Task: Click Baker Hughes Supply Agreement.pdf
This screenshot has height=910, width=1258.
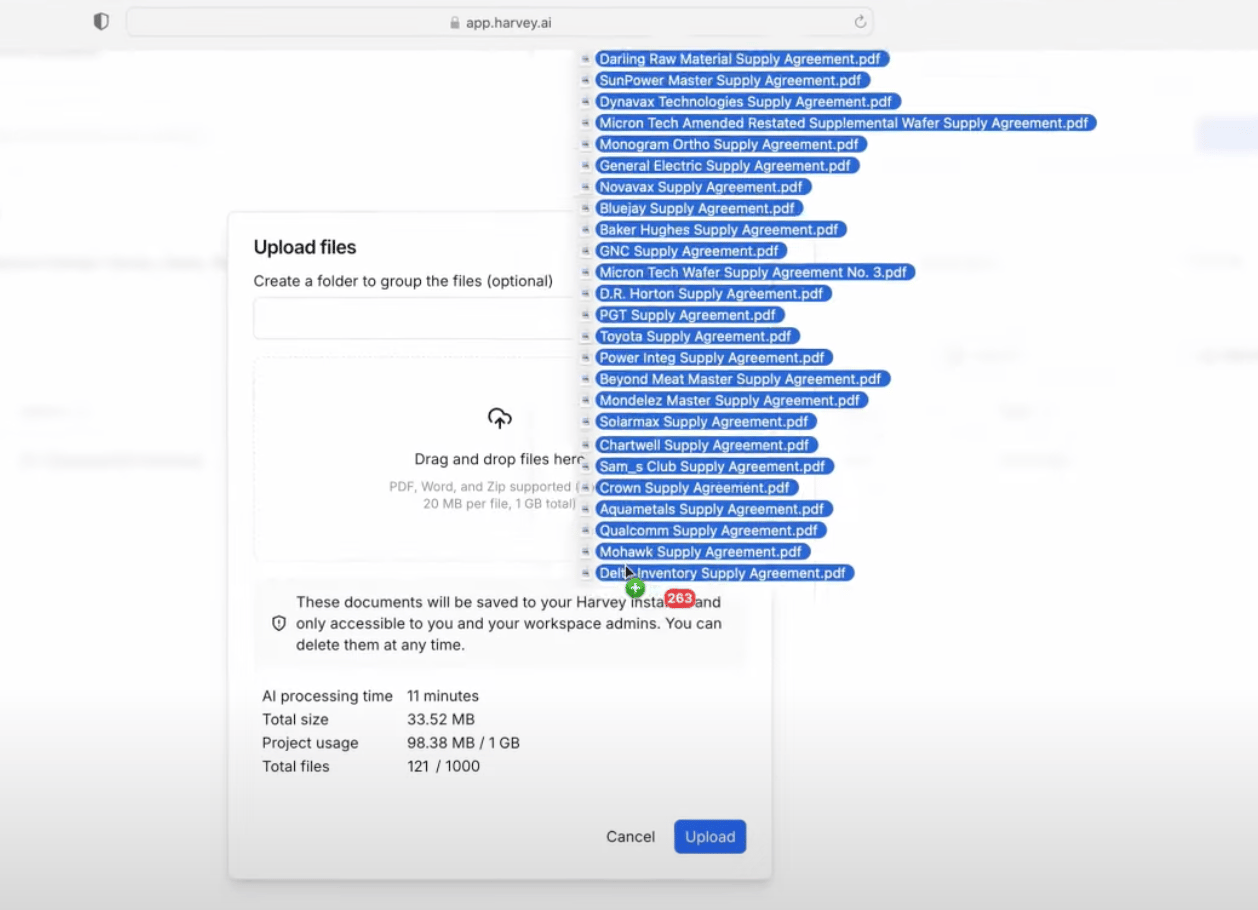Action: coord(721,229)
